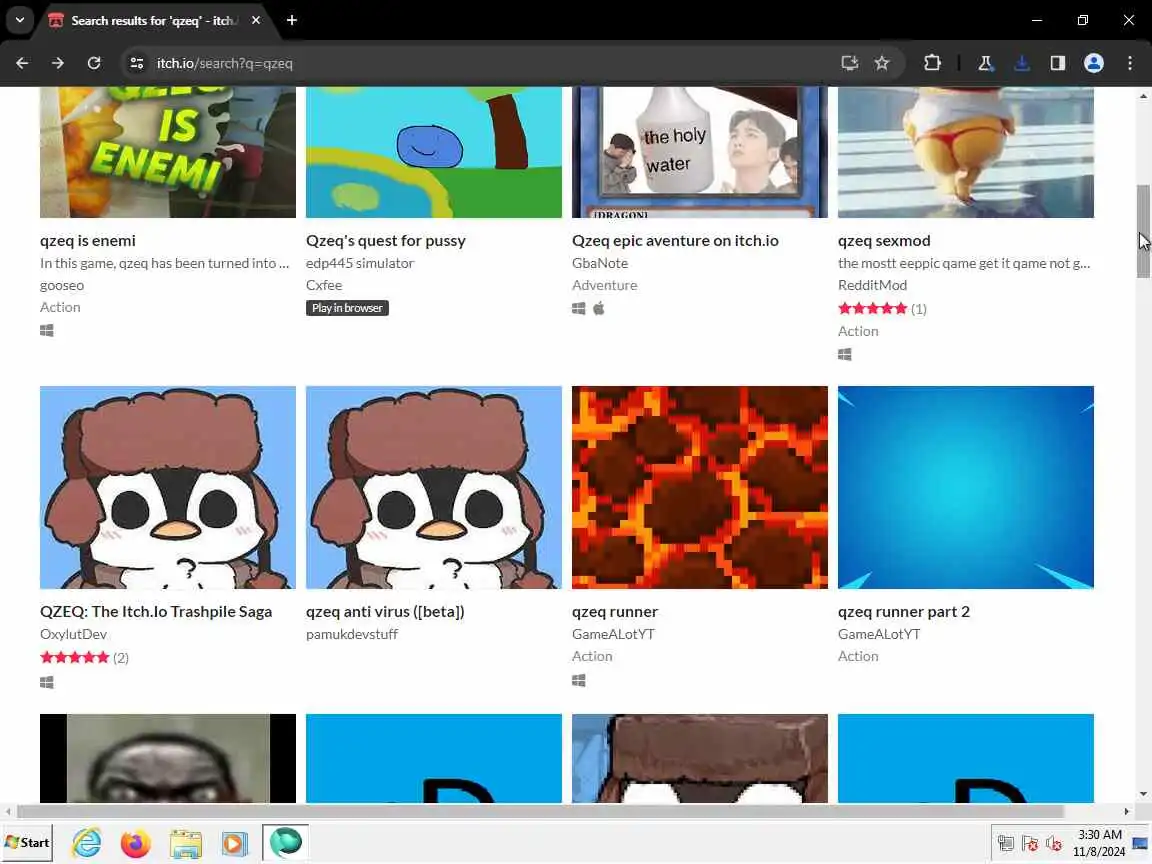Open 'qzeq anti virus ([beta])' title link
Viewport: 1152px width, 864px height.
[385, 611]
